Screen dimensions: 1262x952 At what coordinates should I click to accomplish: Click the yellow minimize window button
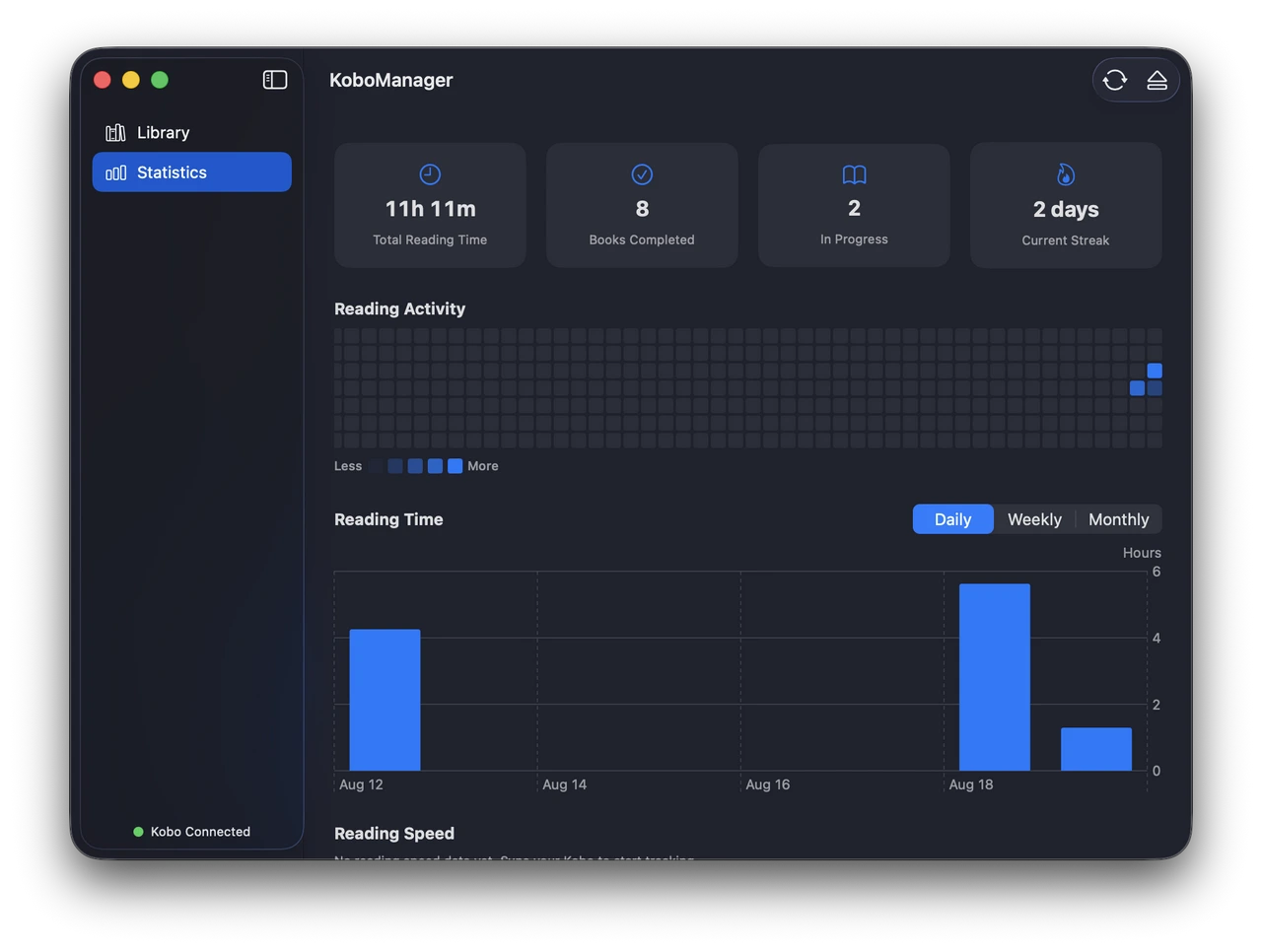(131, 80)
